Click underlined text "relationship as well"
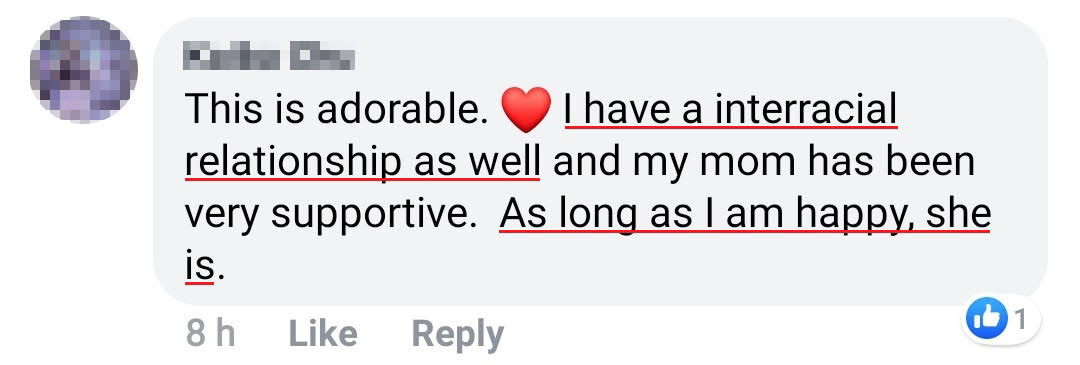This screenshot has height=365, width=1080. point(362,162)
